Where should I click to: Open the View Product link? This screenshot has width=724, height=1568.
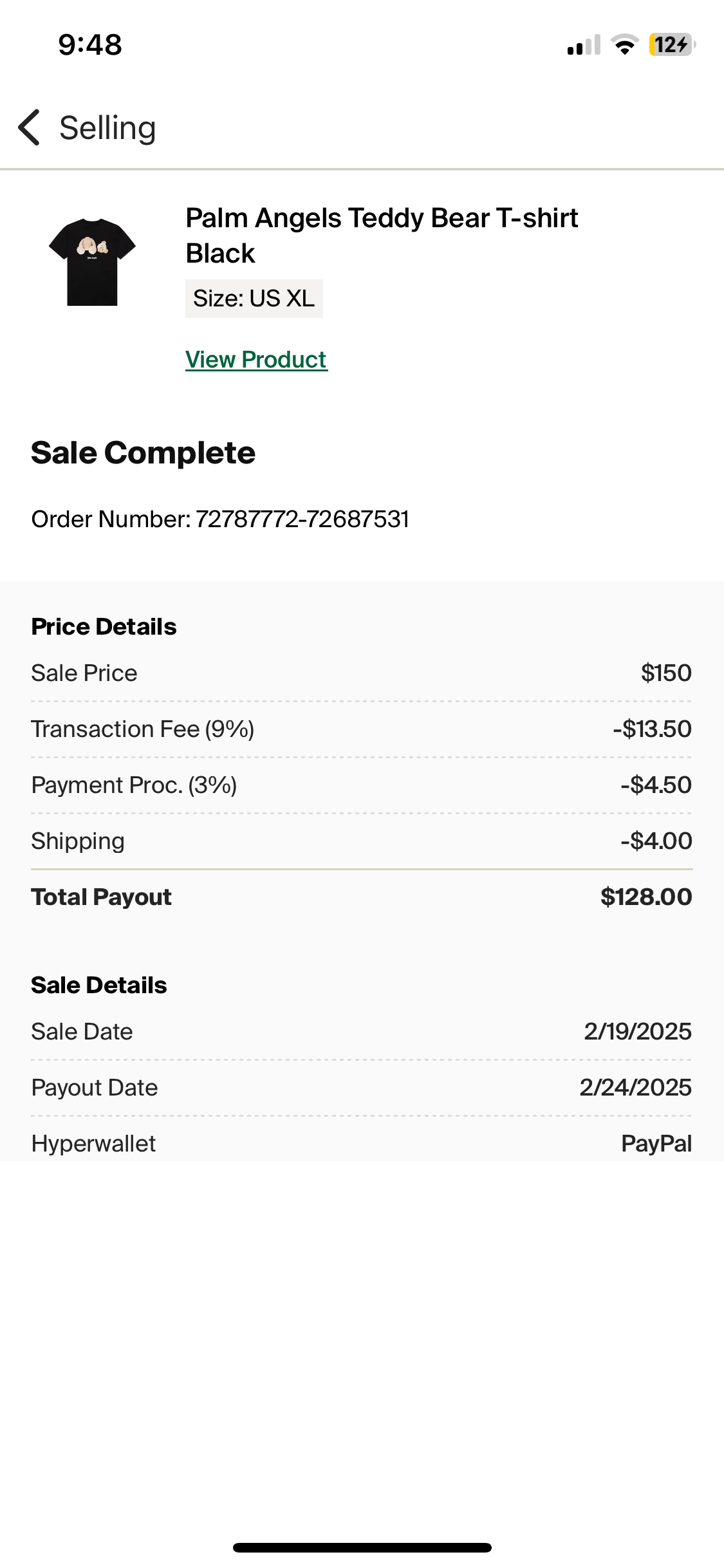click(256, 359)
